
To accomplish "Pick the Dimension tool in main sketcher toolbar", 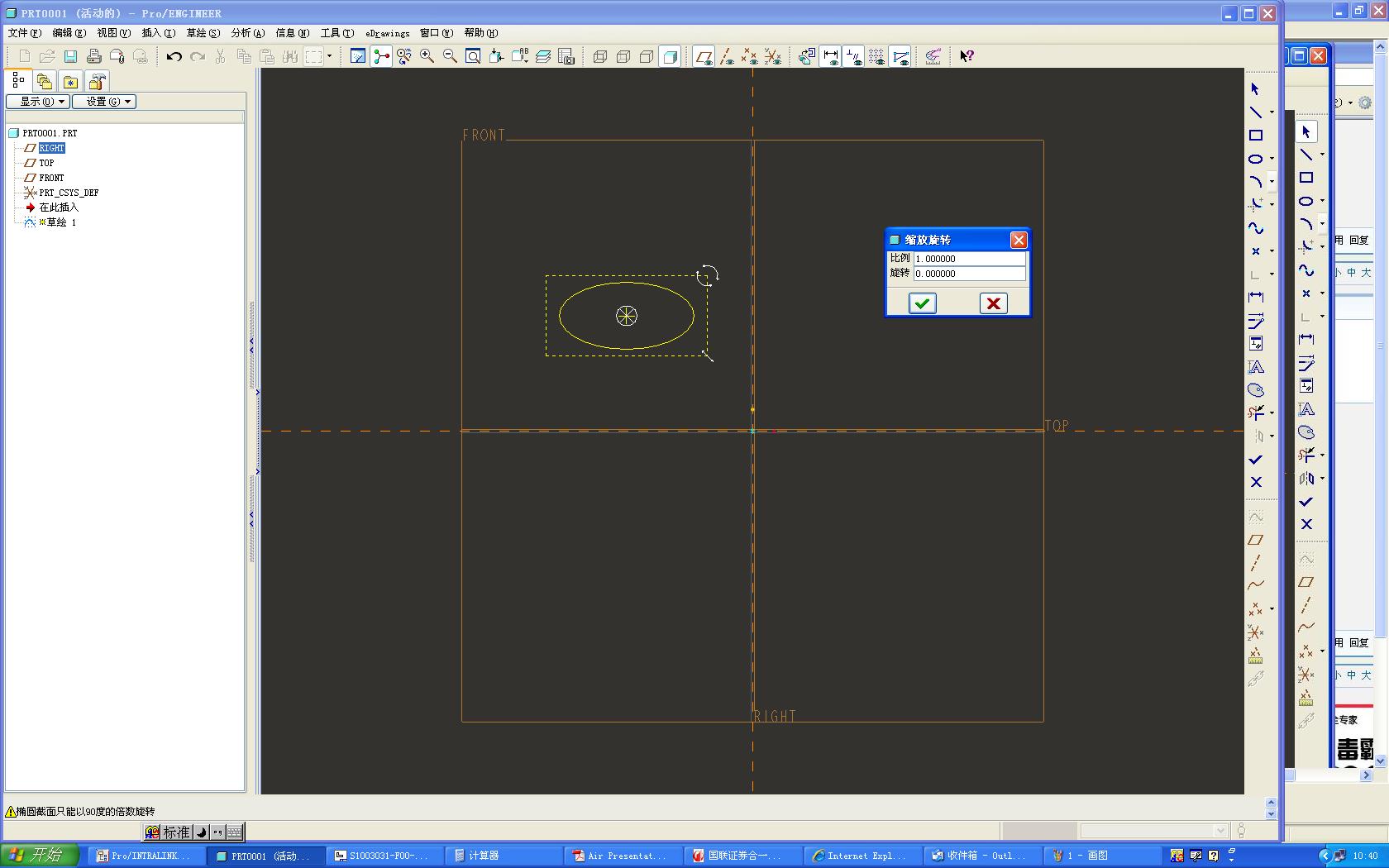I will click(x=1256, y=297).
